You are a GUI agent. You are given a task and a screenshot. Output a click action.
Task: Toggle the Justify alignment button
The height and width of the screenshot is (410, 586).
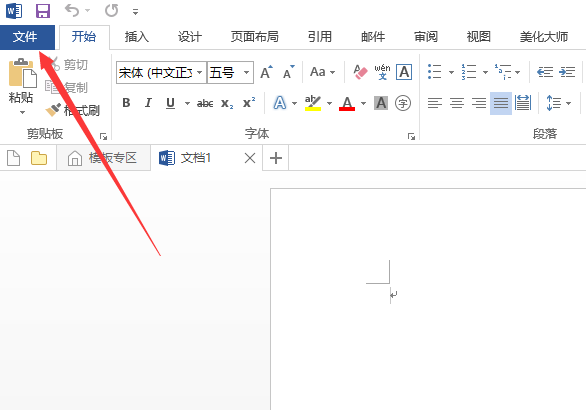pyautogui.click(x=501, y=103)
